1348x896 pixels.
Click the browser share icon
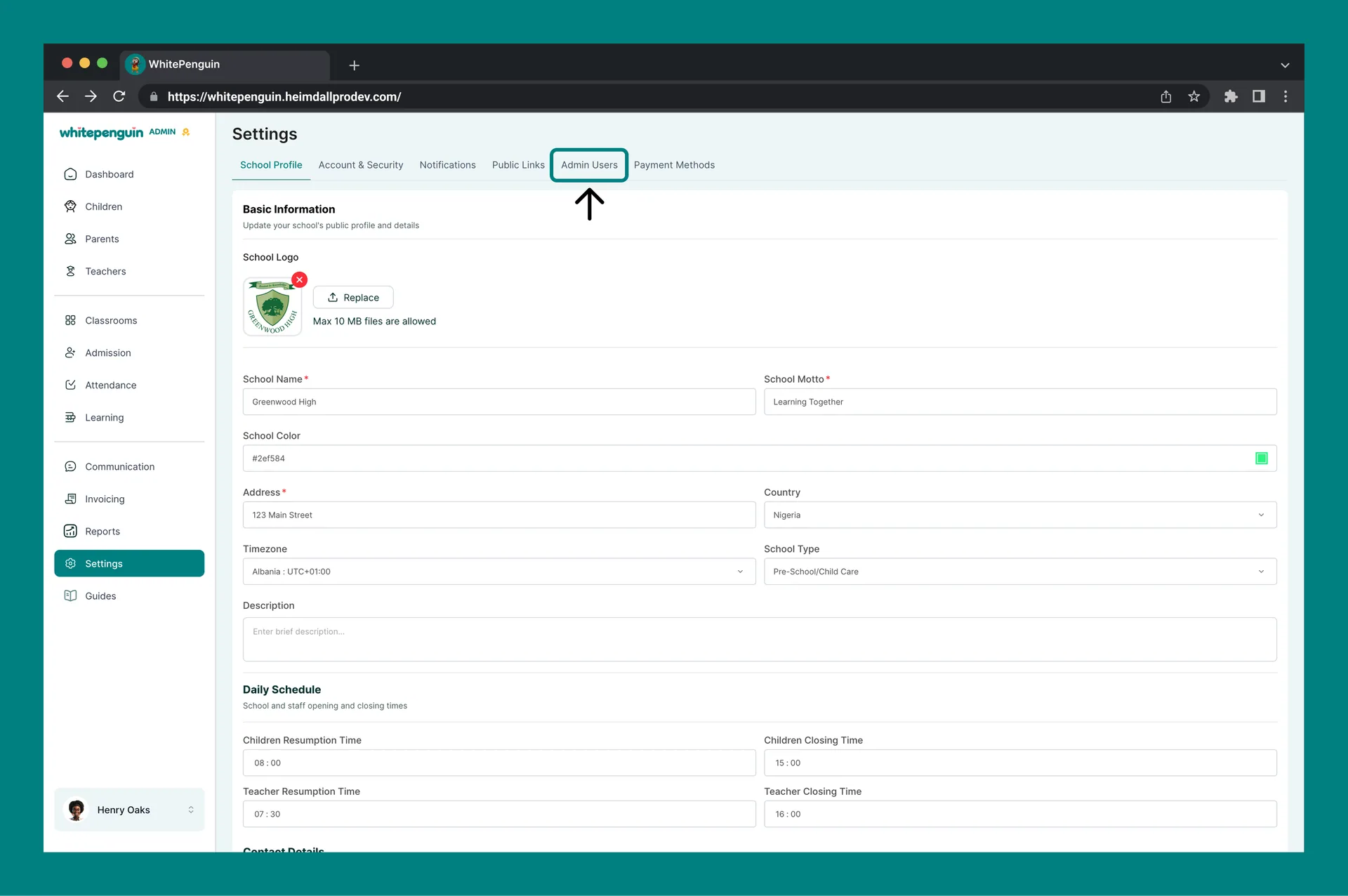click(x=1165, y=96)
